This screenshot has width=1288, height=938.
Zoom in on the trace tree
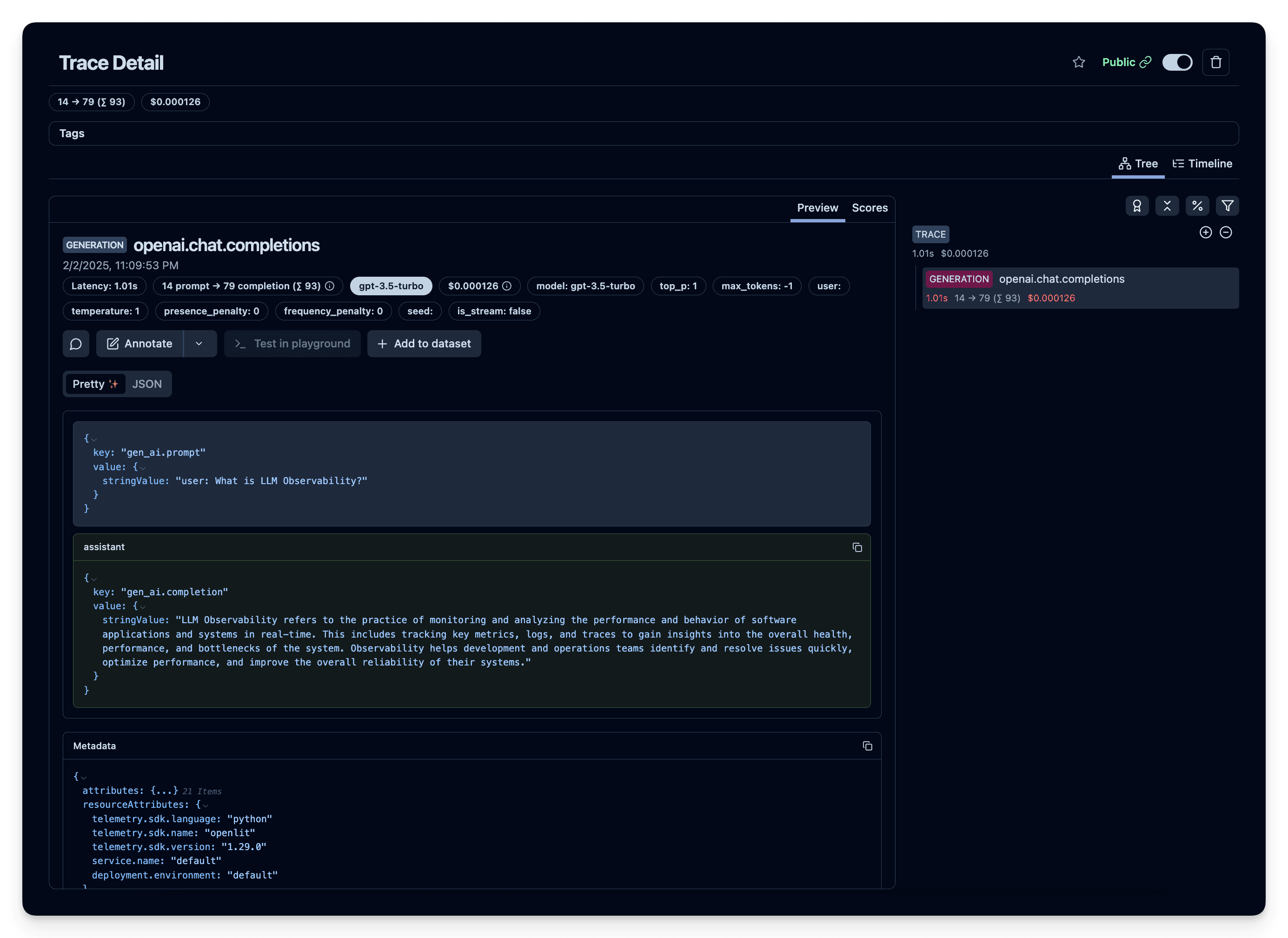[1206, 233]
